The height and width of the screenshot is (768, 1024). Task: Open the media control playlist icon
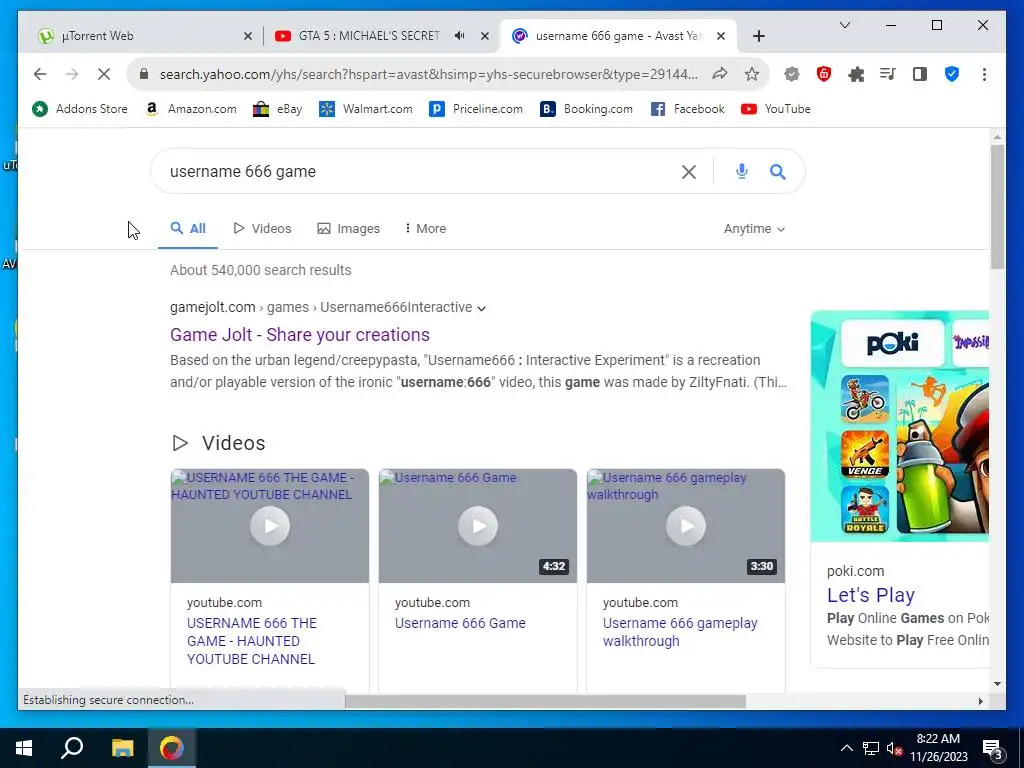pyautogui.click(x=888, y=74)
